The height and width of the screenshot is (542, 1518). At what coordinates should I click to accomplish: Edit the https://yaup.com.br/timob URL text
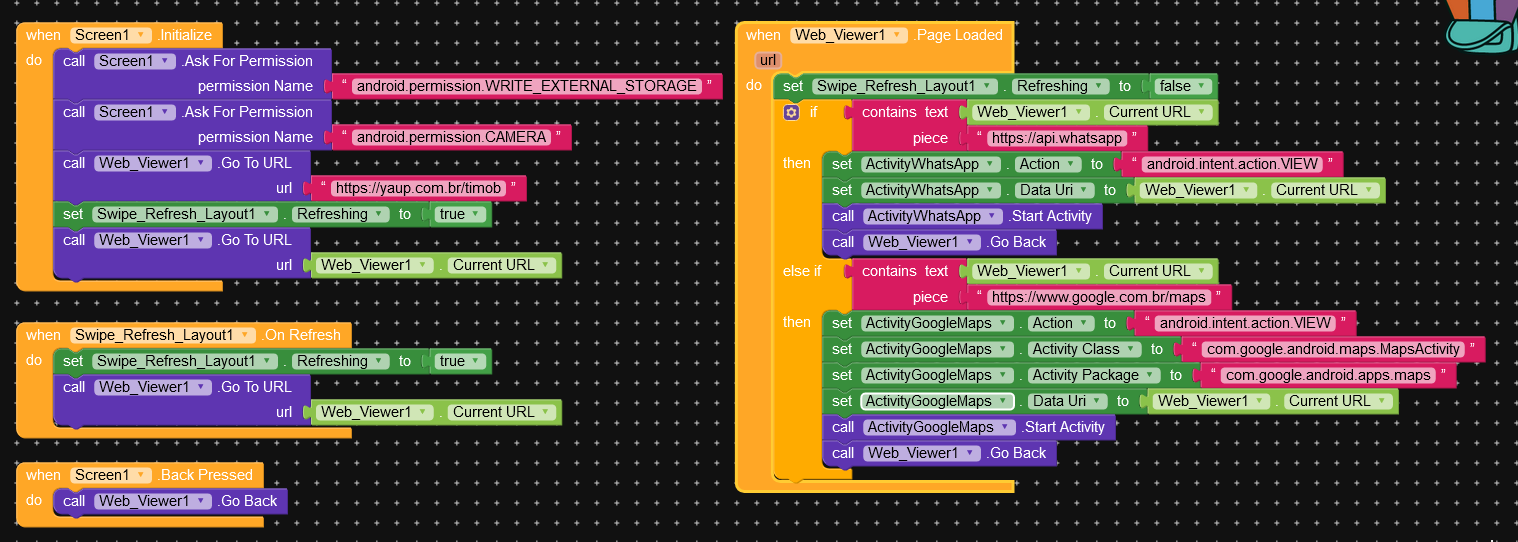pyautogui.click(x=419, y=188)
